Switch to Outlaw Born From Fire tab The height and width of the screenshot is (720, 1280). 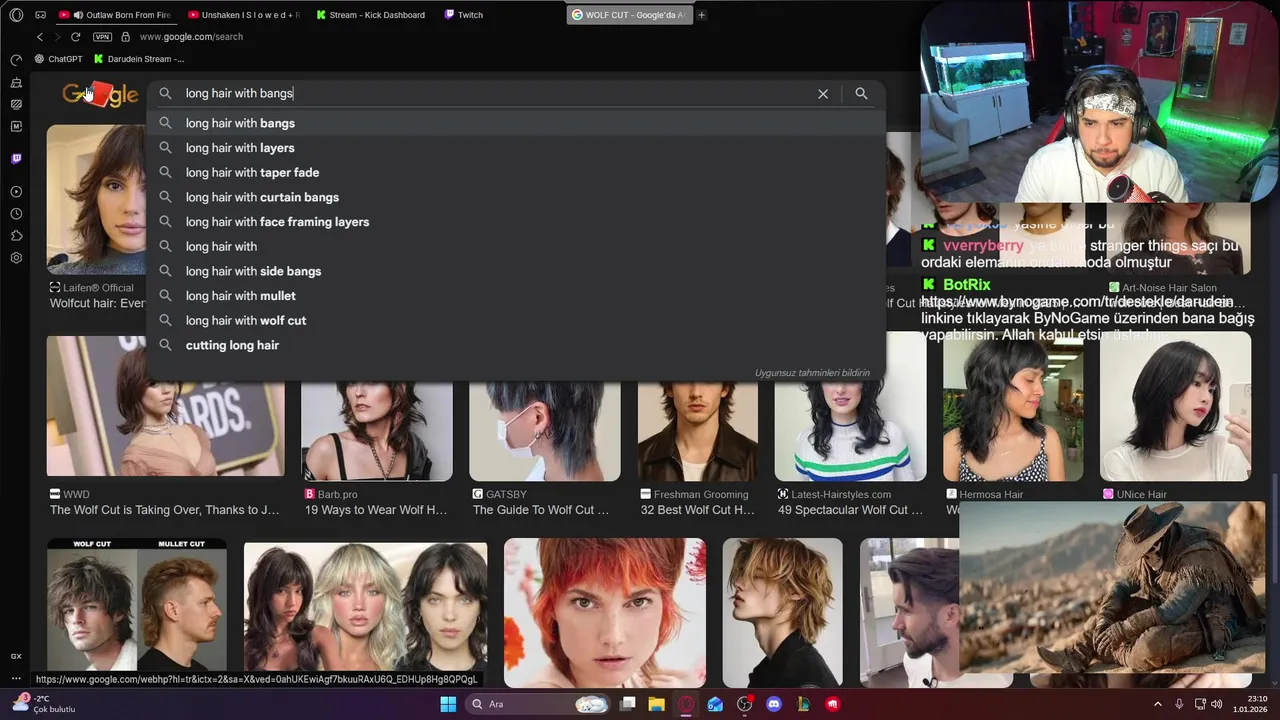[115, 15]
